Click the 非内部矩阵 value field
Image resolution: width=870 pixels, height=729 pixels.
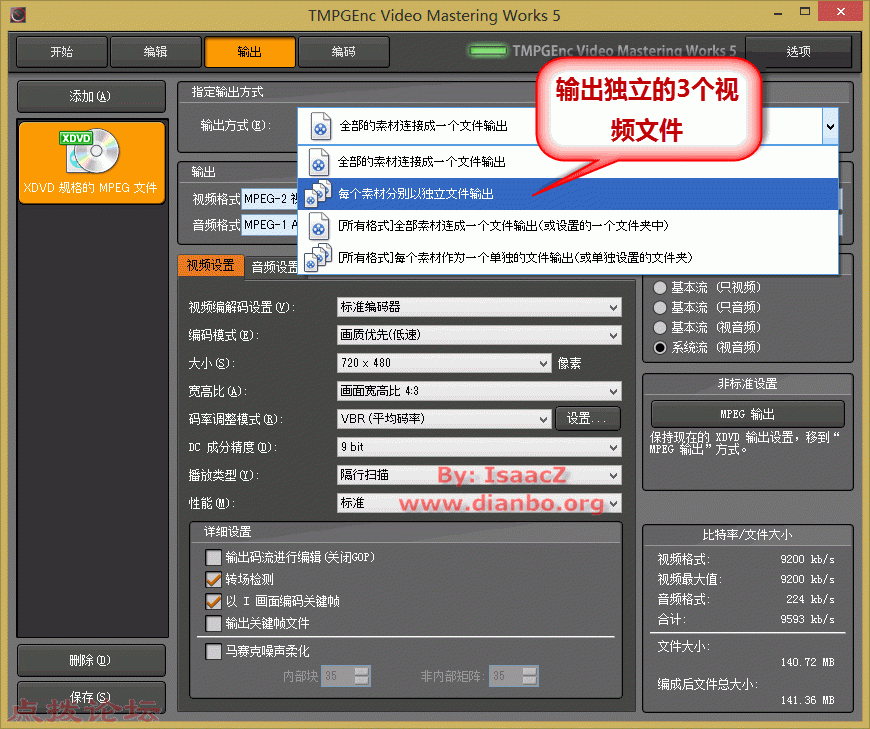click(x=505, y=676)
